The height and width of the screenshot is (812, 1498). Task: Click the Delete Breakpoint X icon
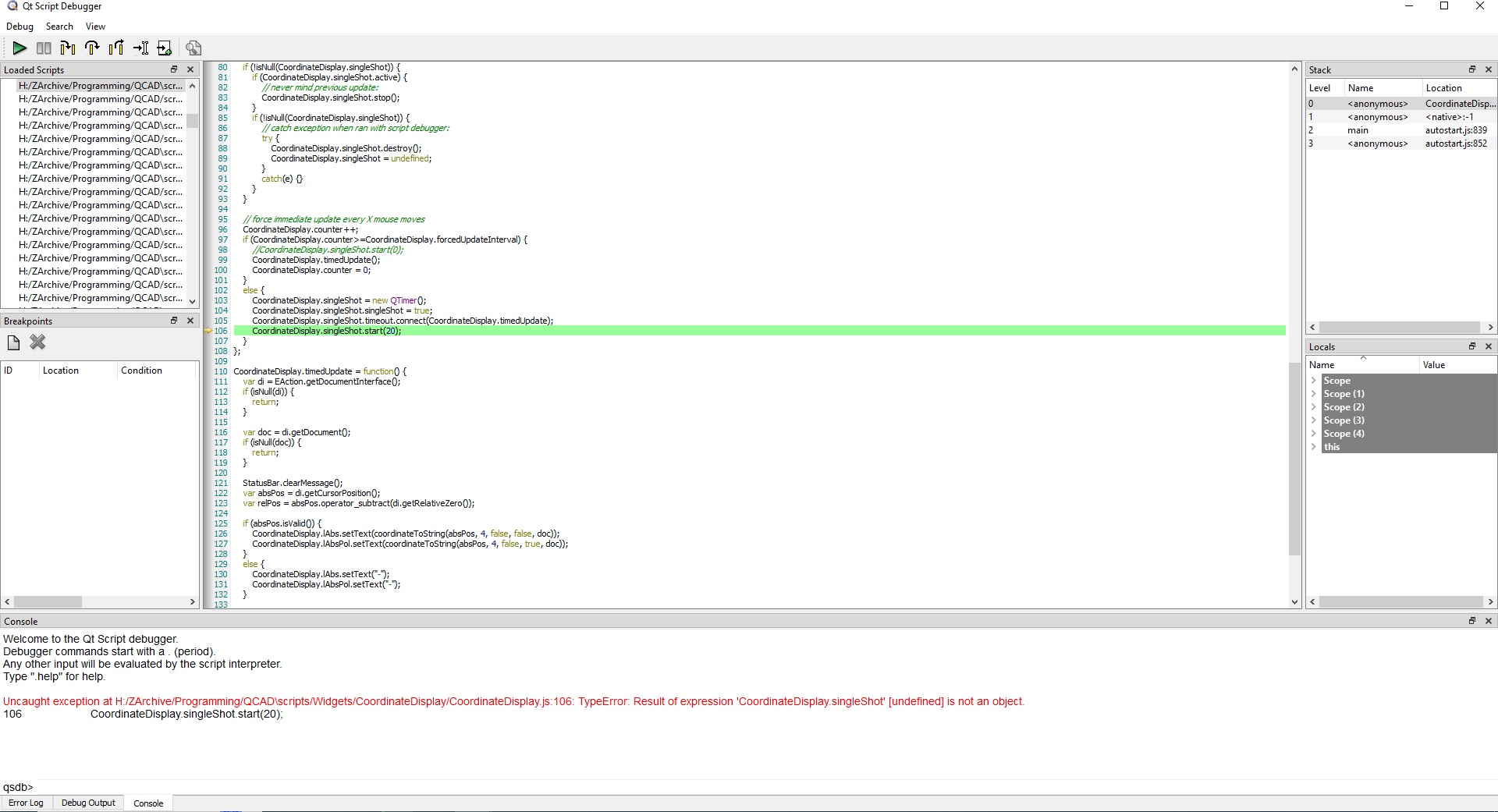point(37,342)
